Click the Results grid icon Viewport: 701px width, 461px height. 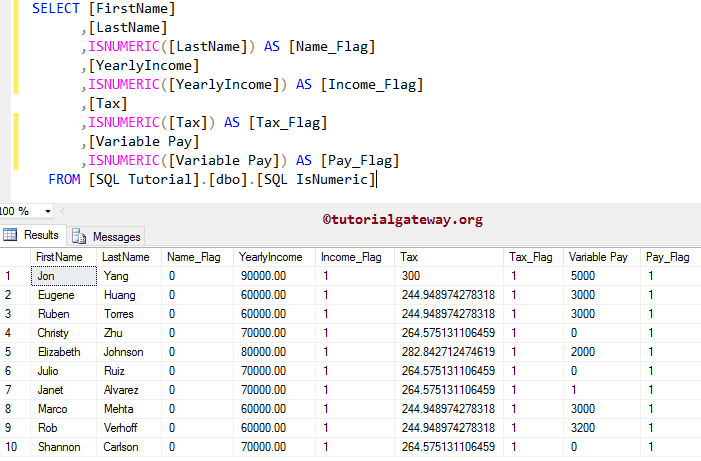point(9,234)
